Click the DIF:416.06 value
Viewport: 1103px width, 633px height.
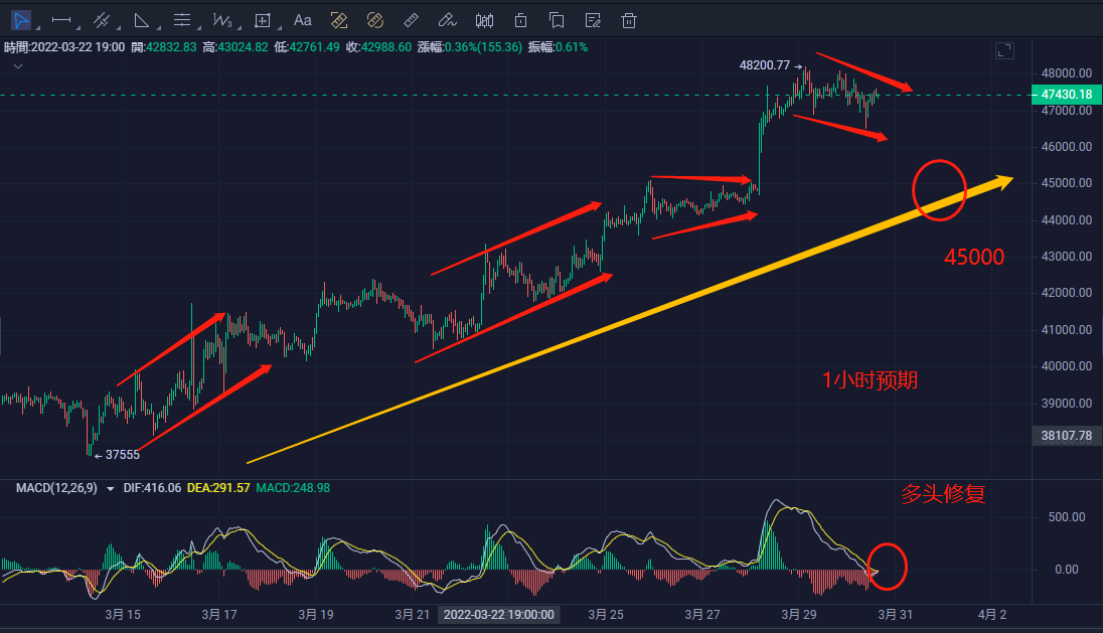[152, 488]
